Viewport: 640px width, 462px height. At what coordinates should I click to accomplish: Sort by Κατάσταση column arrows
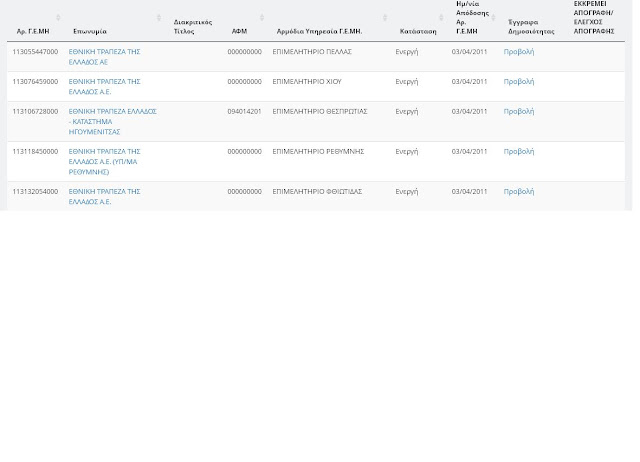click(x=441, y=18)
